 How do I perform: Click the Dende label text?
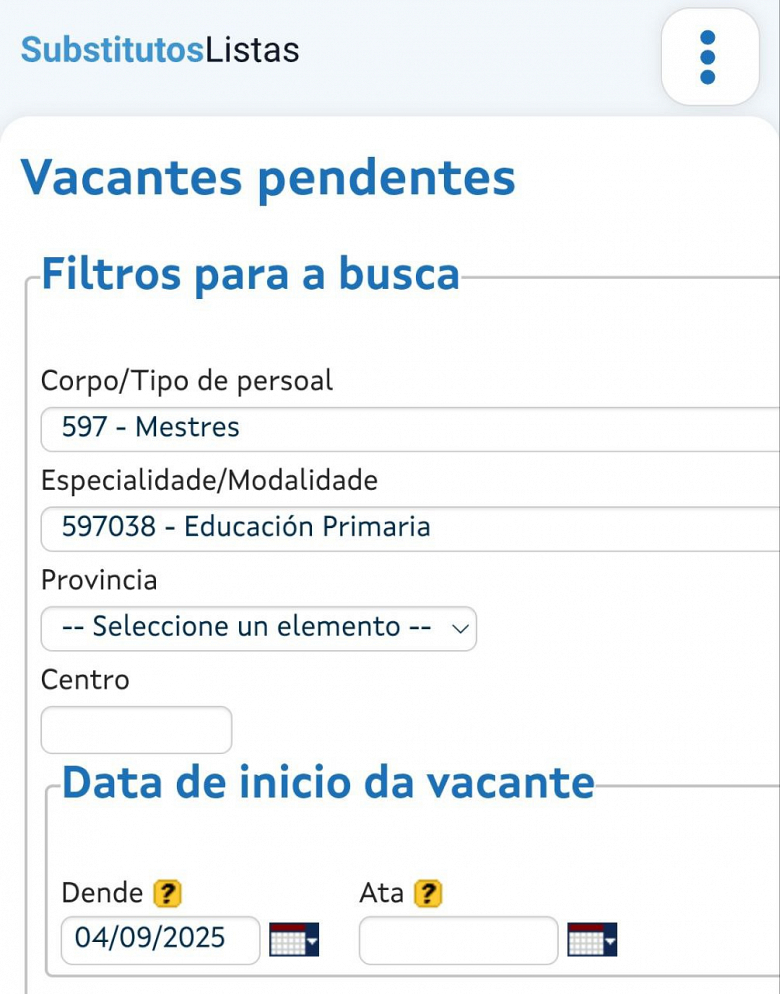104,893
